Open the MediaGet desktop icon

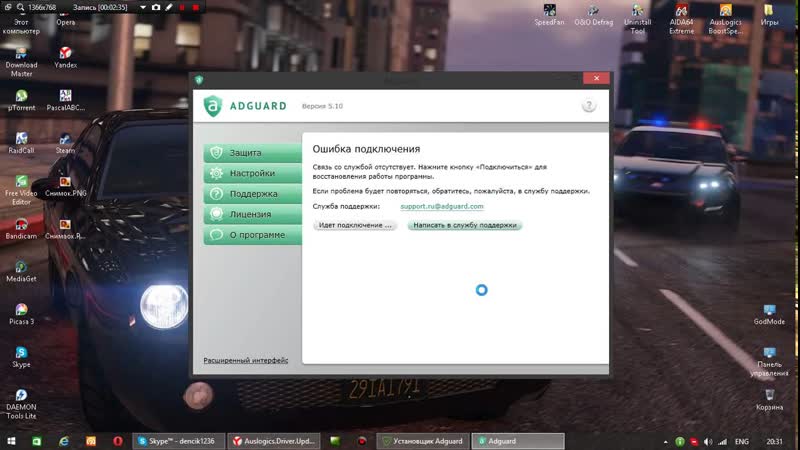21,271
